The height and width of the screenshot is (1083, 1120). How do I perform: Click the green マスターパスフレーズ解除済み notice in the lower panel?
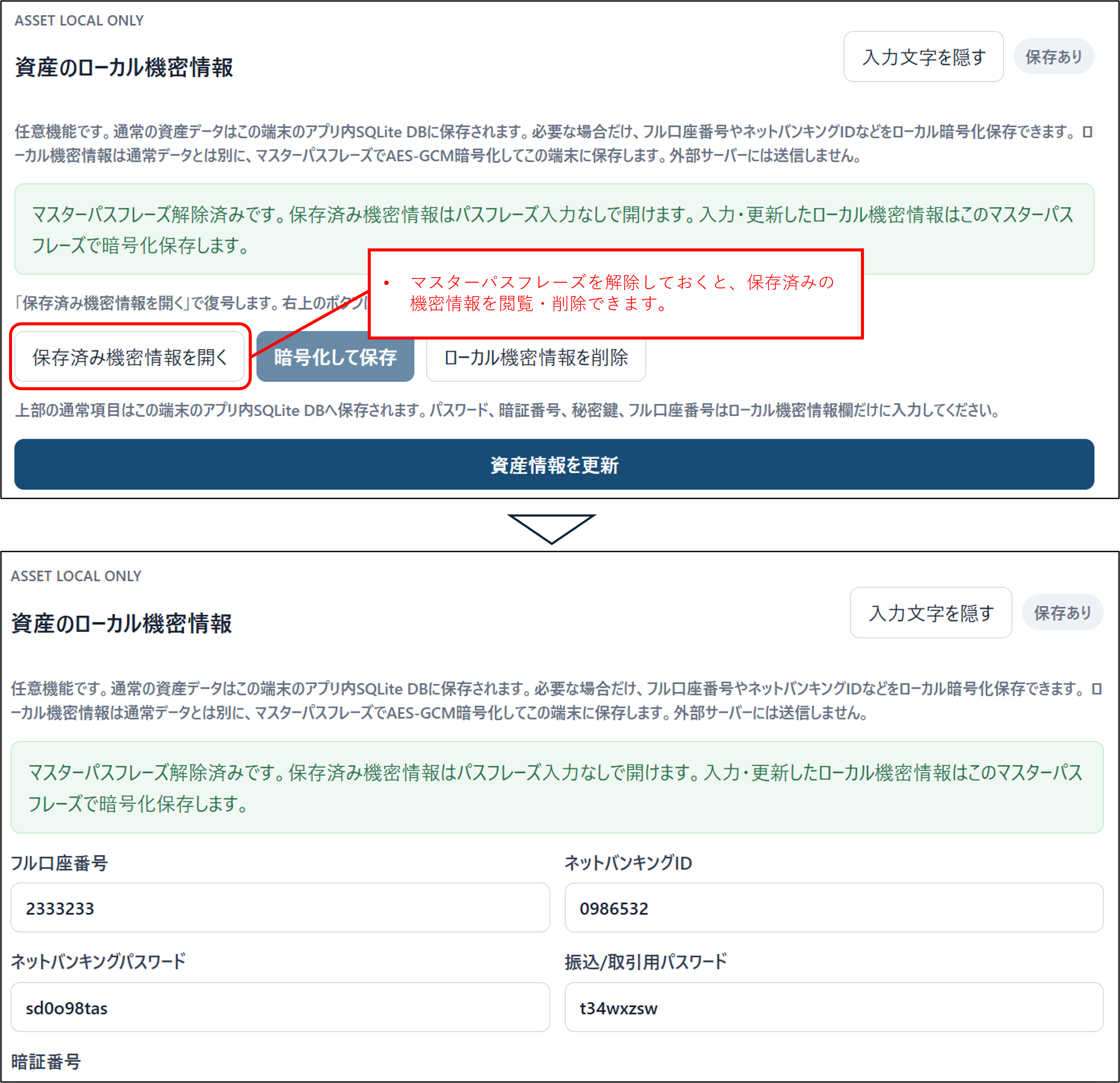click(557, 787)
